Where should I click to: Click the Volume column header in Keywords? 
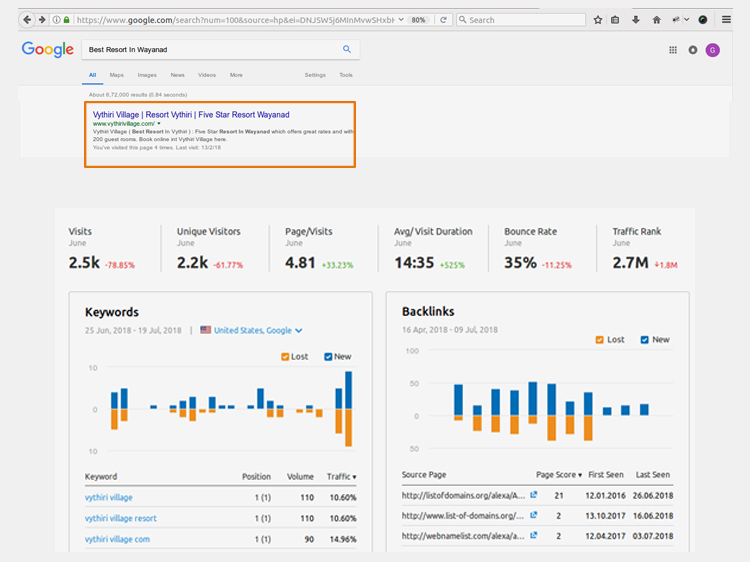pyautogui.click(x=300, y=476)
